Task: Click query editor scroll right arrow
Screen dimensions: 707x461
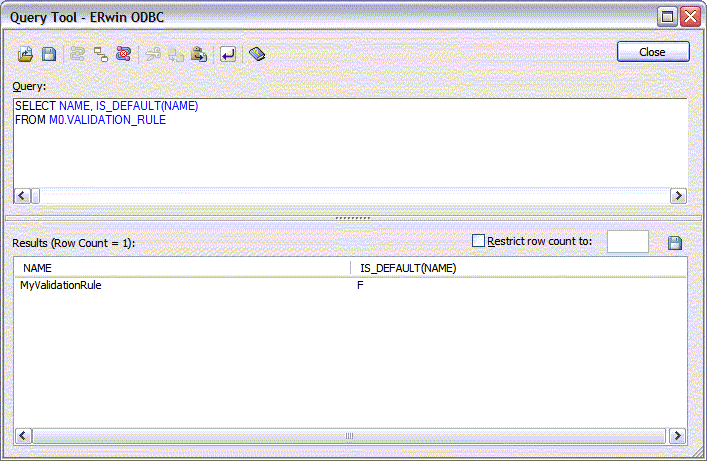Action: click(x=678, y=196)
